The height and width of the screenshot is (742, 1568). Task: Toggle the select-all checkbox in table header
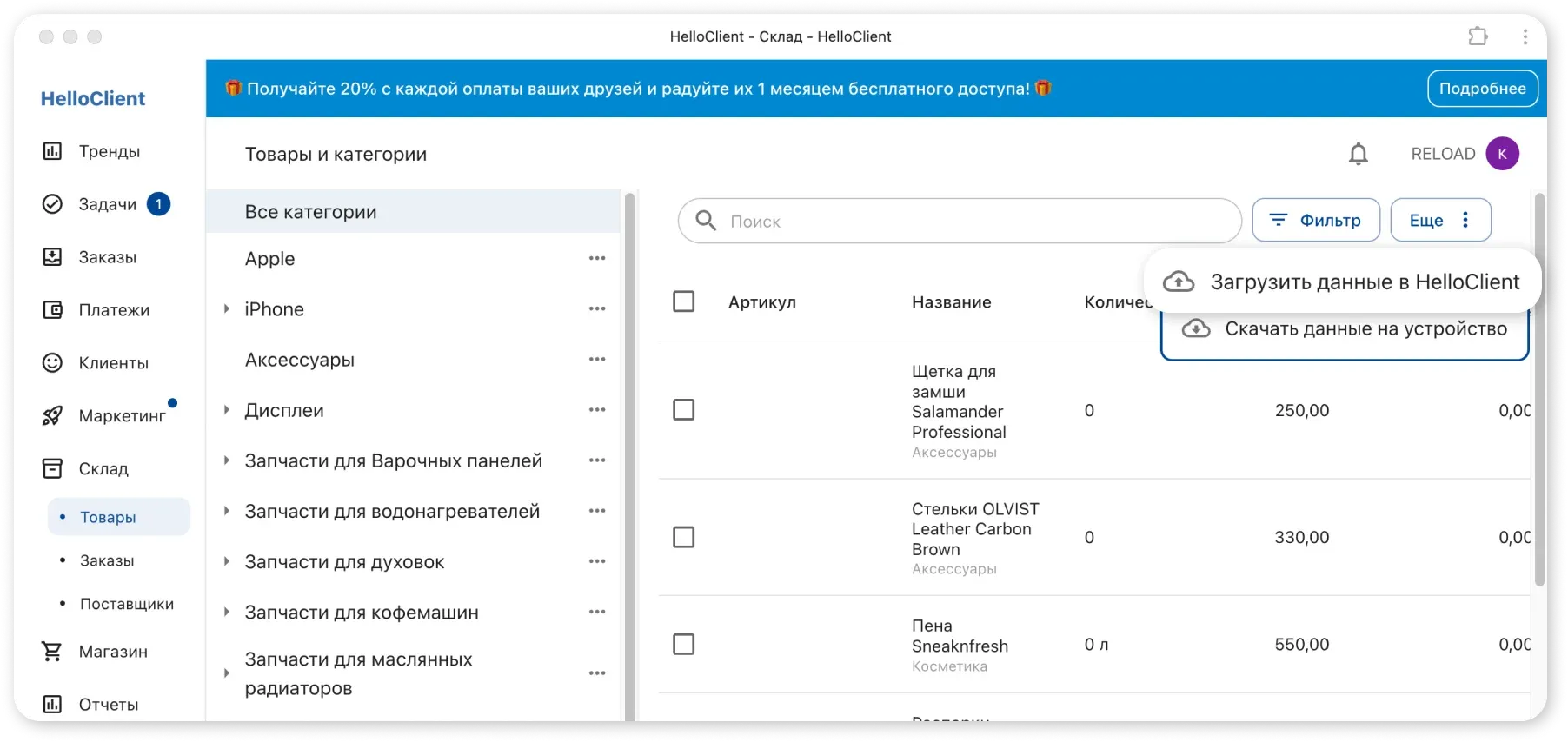tap(684, 301)
